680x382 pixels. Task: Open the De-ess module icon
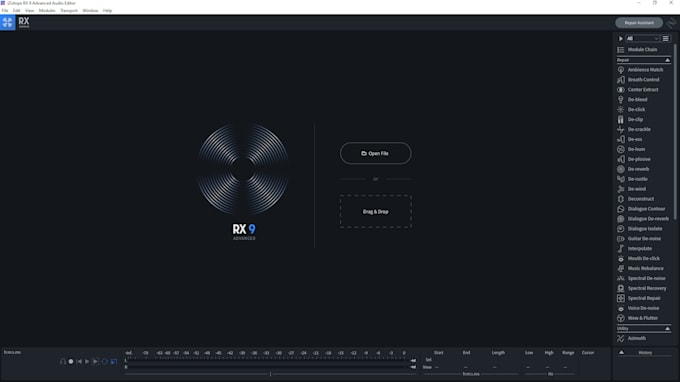pyautogui.click(x=621, y=139)
